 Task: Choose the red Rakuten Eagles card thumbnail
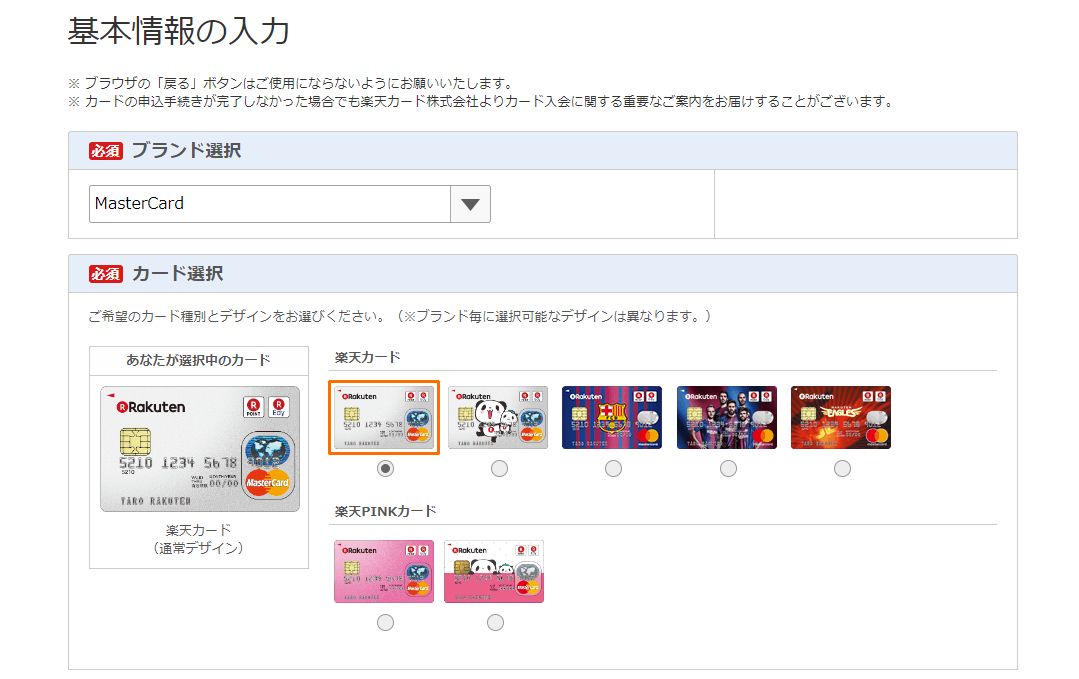841,418
